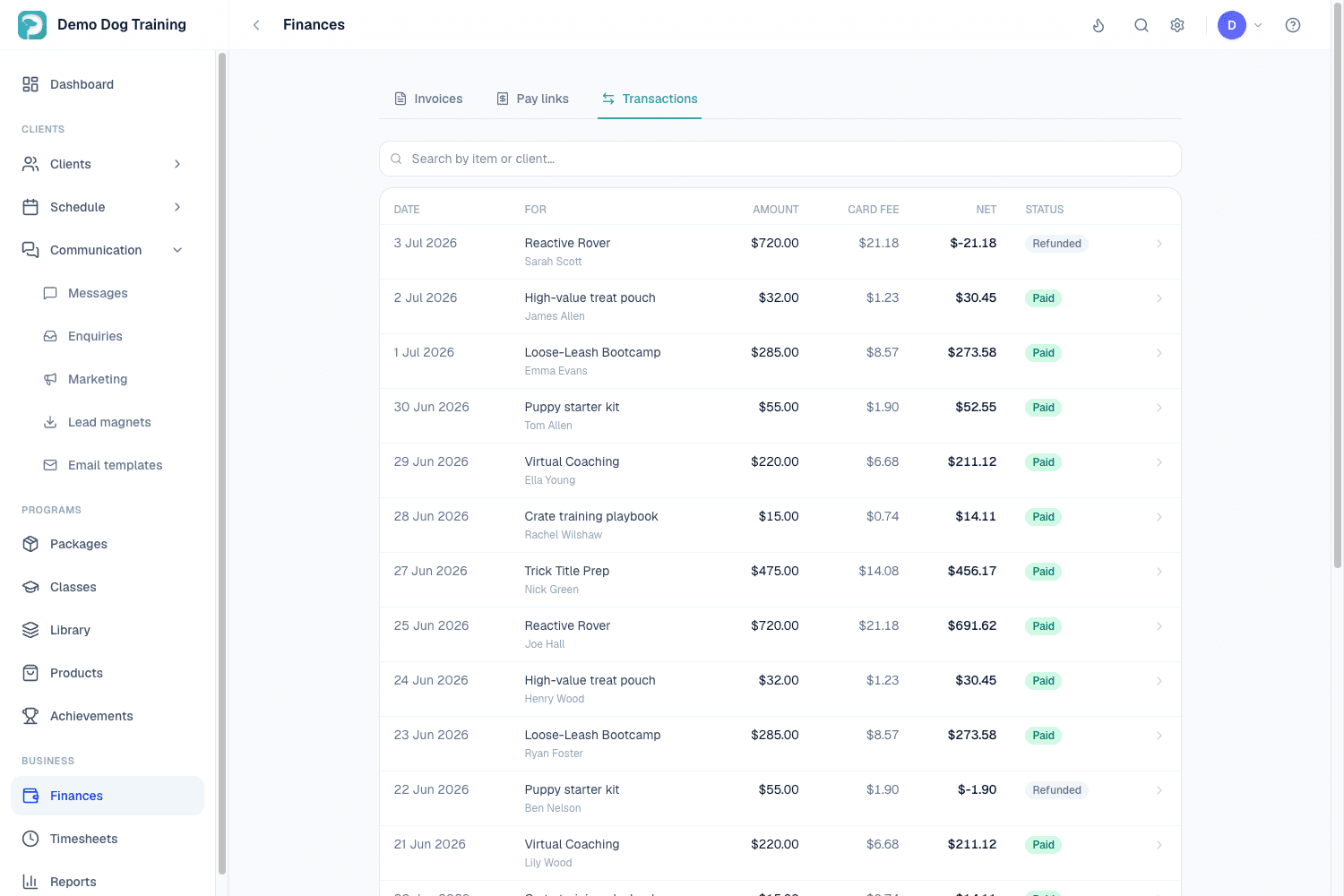The height and width of the screenshot is (896, 1344).
Task: Switch to the Pay links tab
Action: pos(533,99)
